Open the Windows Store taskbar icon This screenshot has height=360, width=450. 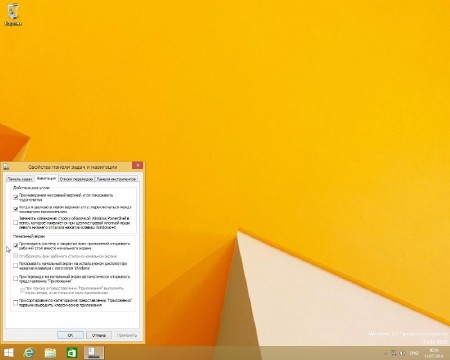click(72, 353)
